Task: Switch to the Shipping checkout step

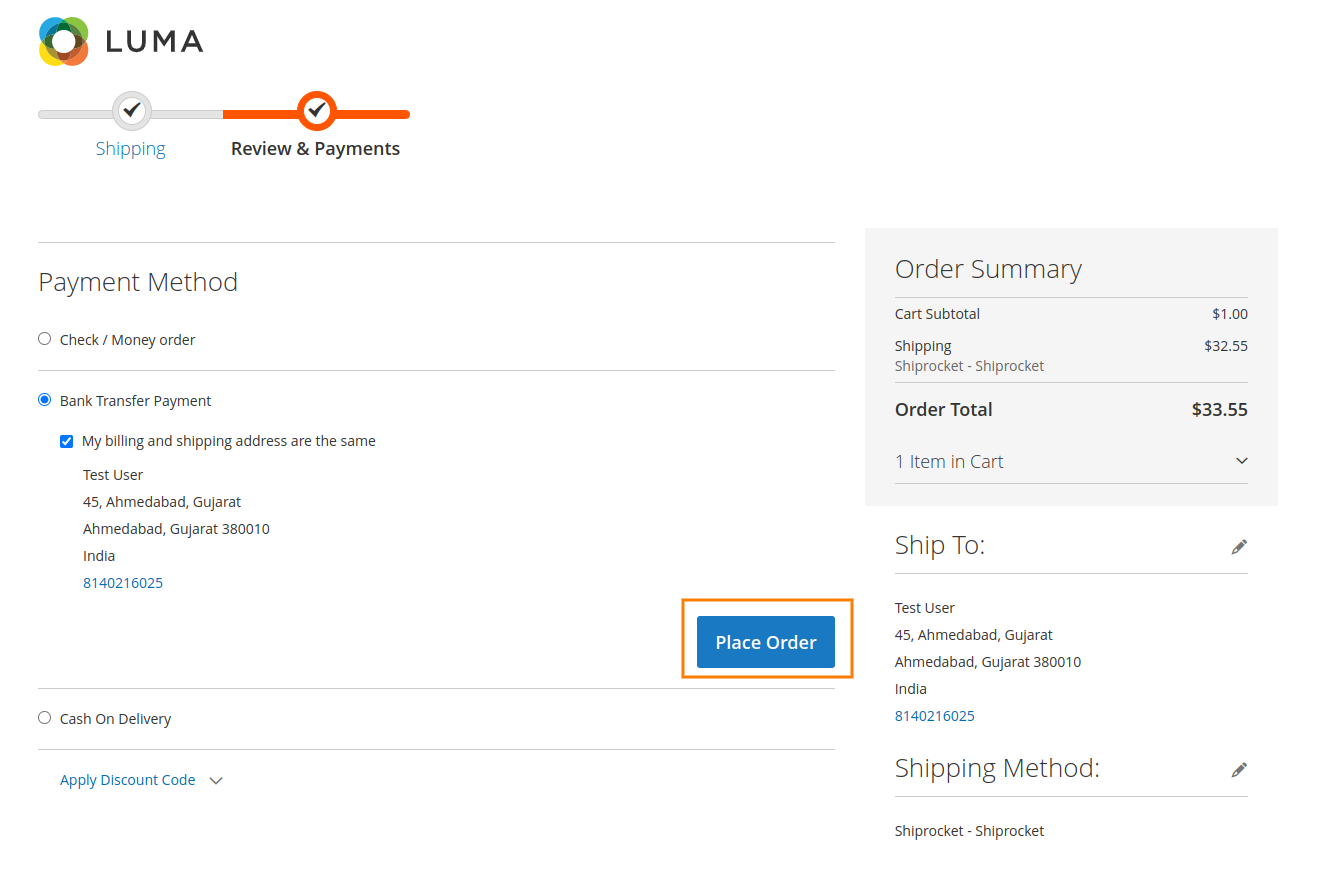Action: click(x=130, y=148)
